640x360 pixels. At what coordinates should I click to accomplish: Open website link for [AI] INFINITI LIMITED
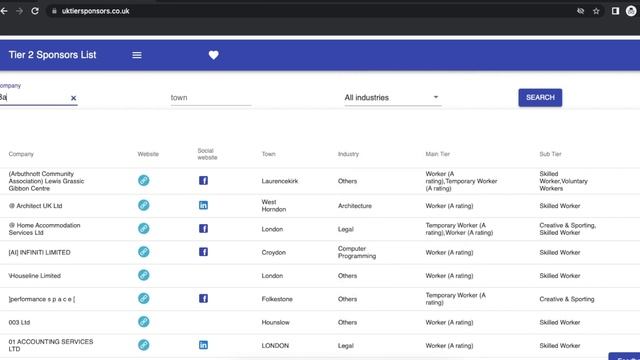coord(144,252)
